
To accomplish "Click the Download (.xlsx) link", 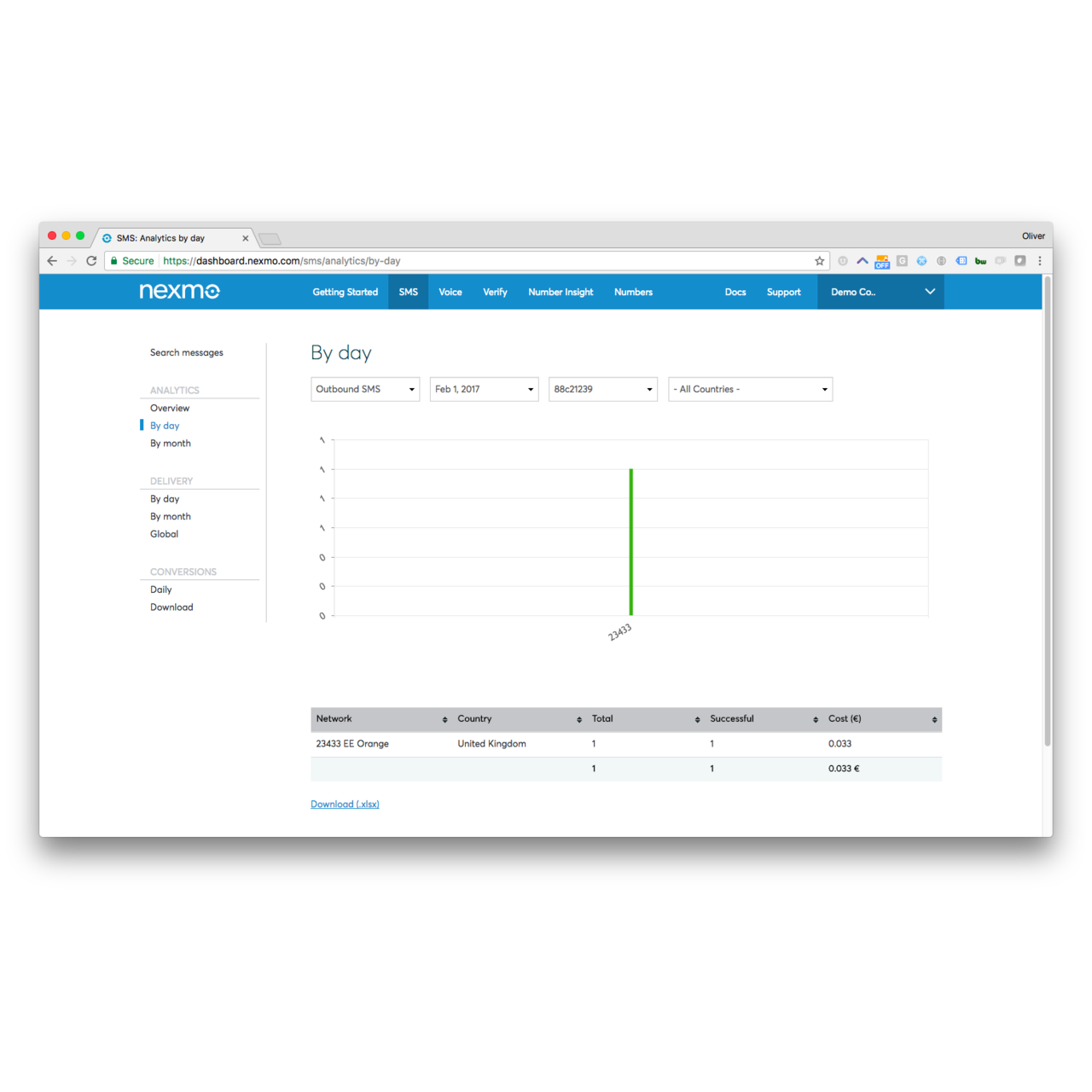I will [345, 804].
